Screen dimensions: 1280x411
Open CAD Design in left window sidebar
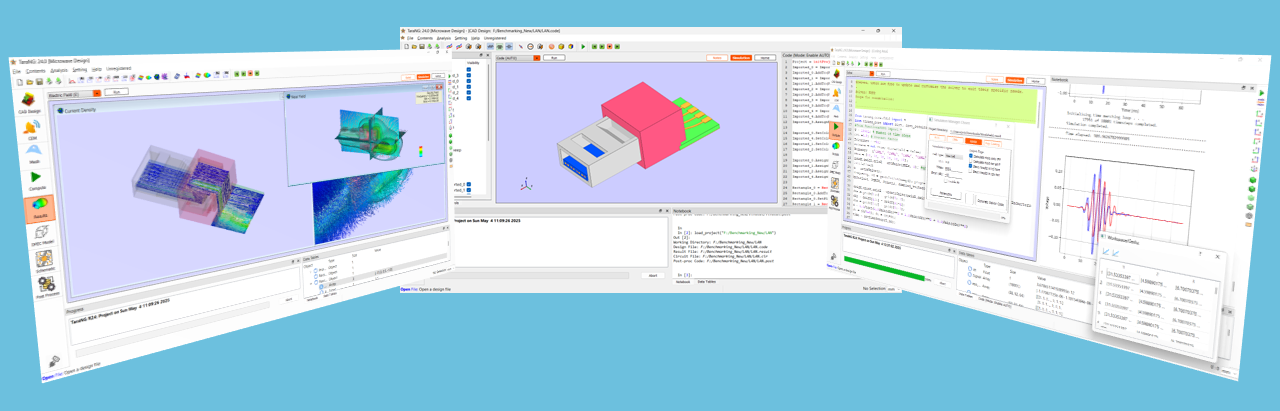coord(29,102)
